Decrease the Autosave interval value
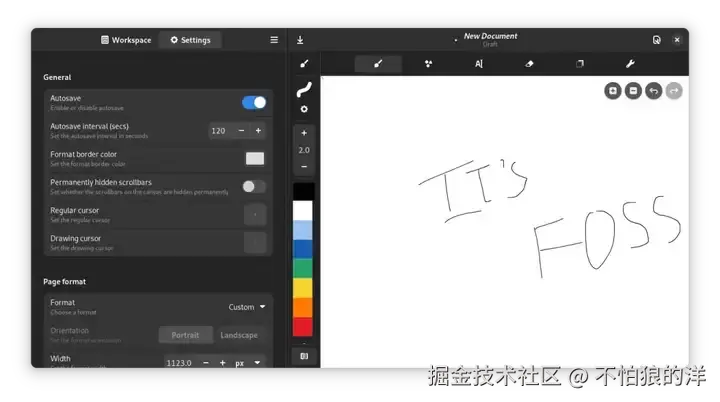The height and width of the screenshot is (402, 720). 241,131
